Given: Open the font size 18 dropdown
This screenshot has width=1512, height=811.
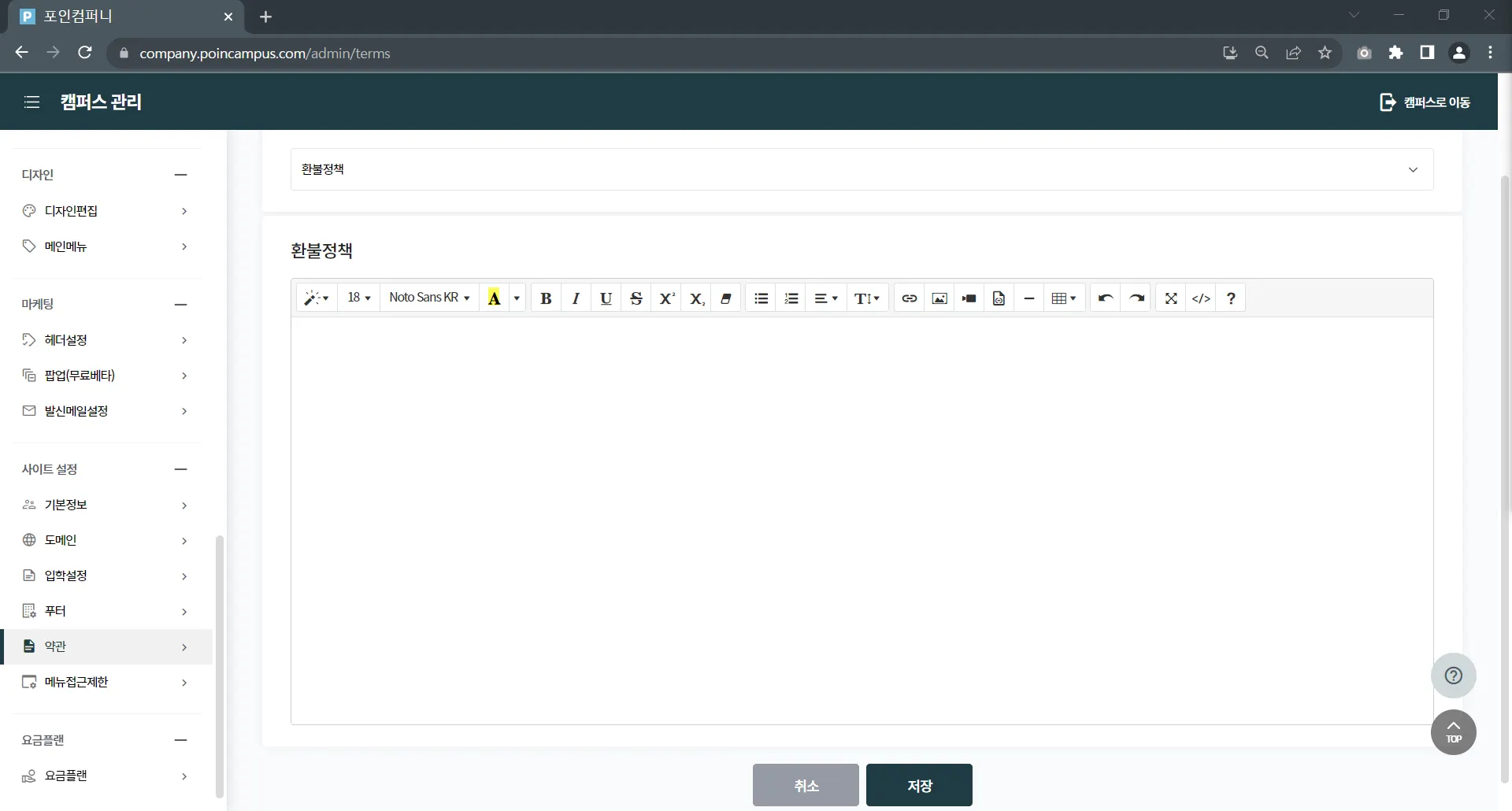Looking at the screenshot, I should (358, 298).
